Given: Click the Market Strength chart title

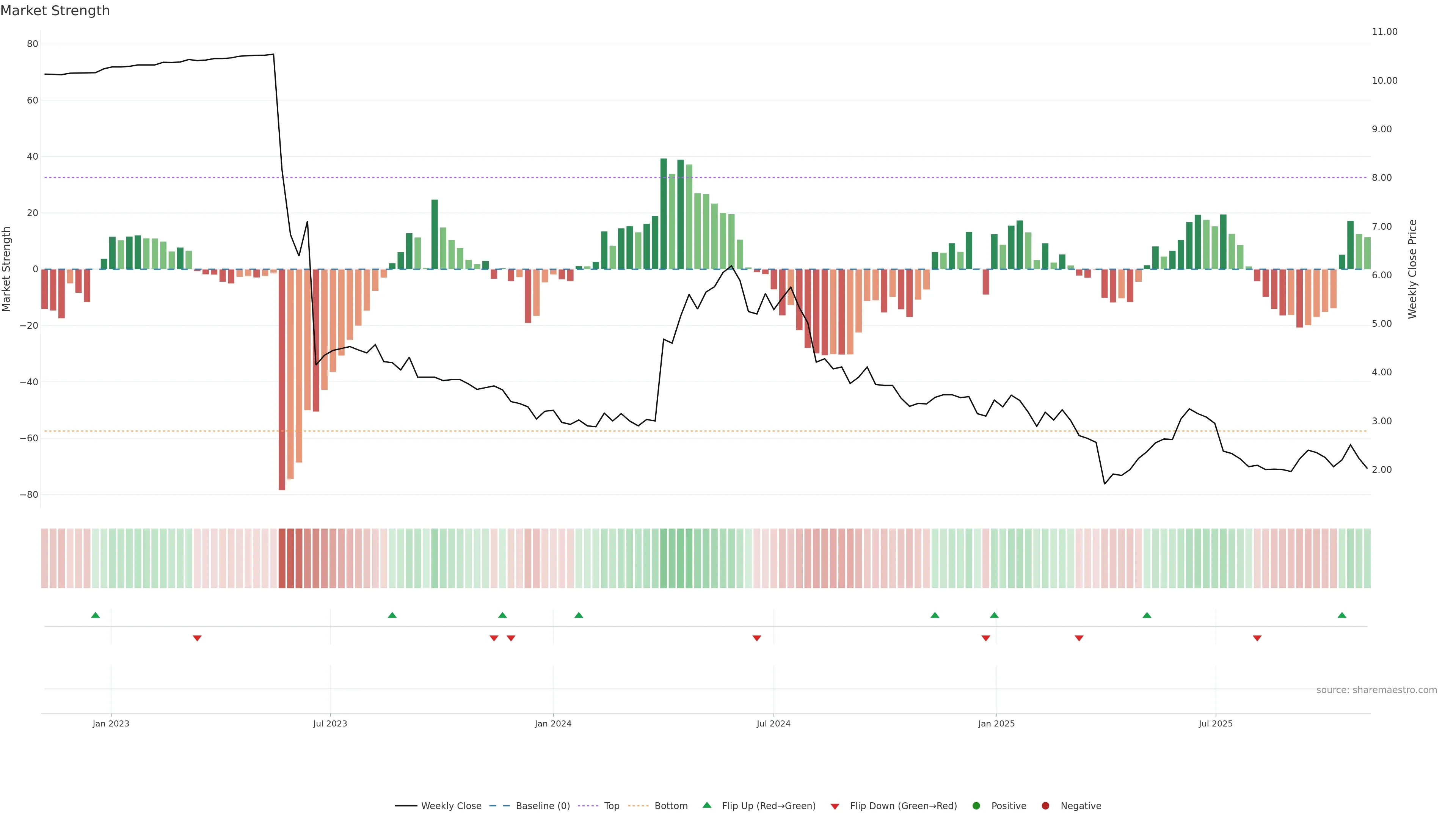Looking at the screenshot, I should 55,11.
